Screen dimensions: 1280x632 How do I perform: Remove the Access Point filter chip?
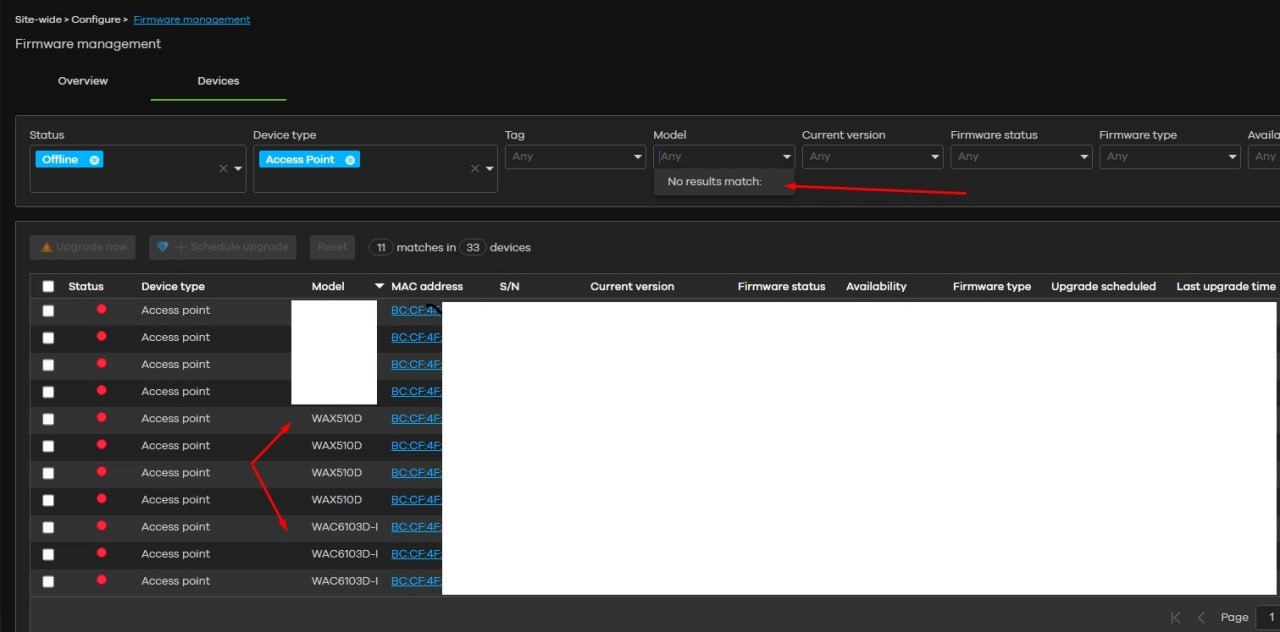coord(350,160)
